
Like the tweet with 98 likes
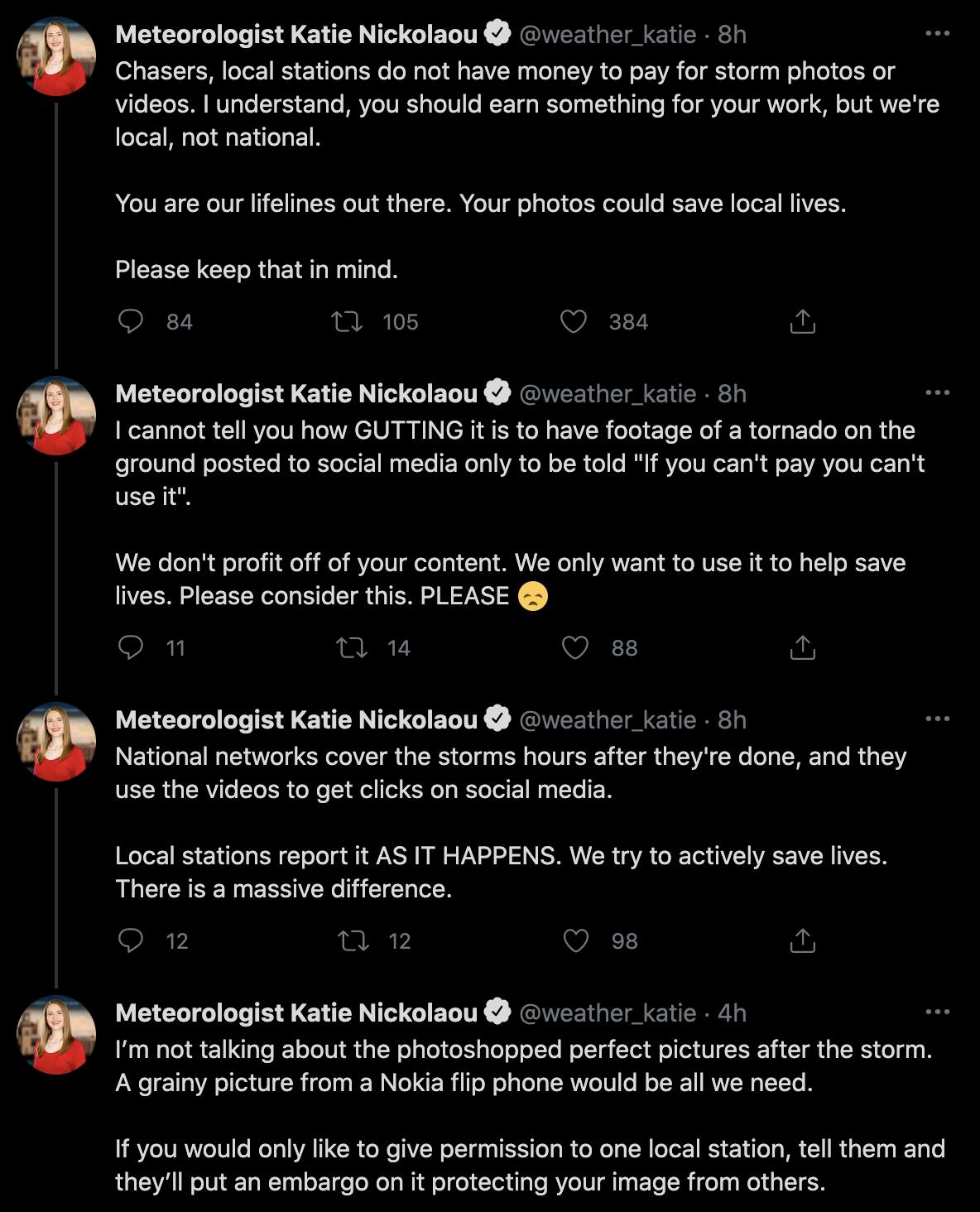[x=575, y=940]
